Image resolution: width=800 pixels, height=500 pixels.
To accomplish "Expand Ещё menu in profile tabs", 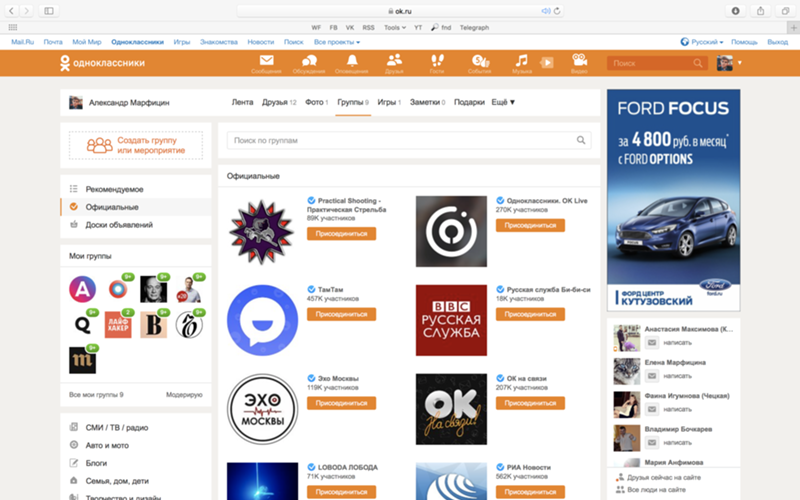I will 503,102.
